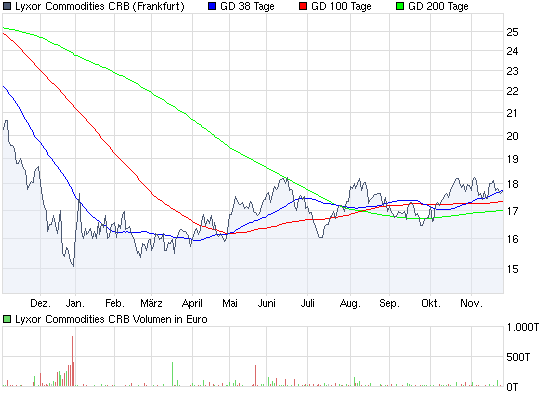Click the price axis value 24
545x395 pixels.
pos(512,51)
